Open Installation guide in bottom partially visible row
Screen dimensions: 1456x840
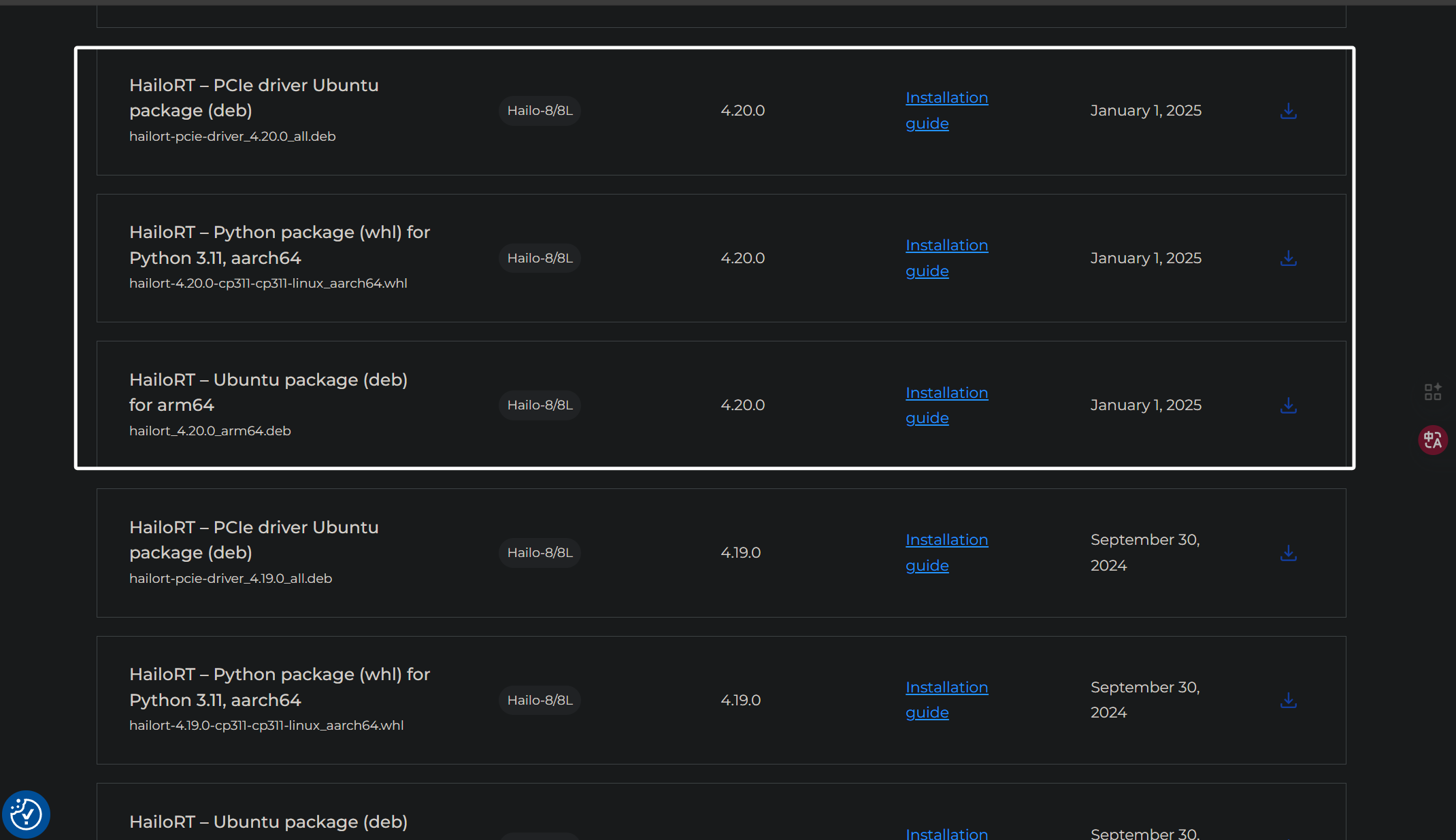click(946, 833)
